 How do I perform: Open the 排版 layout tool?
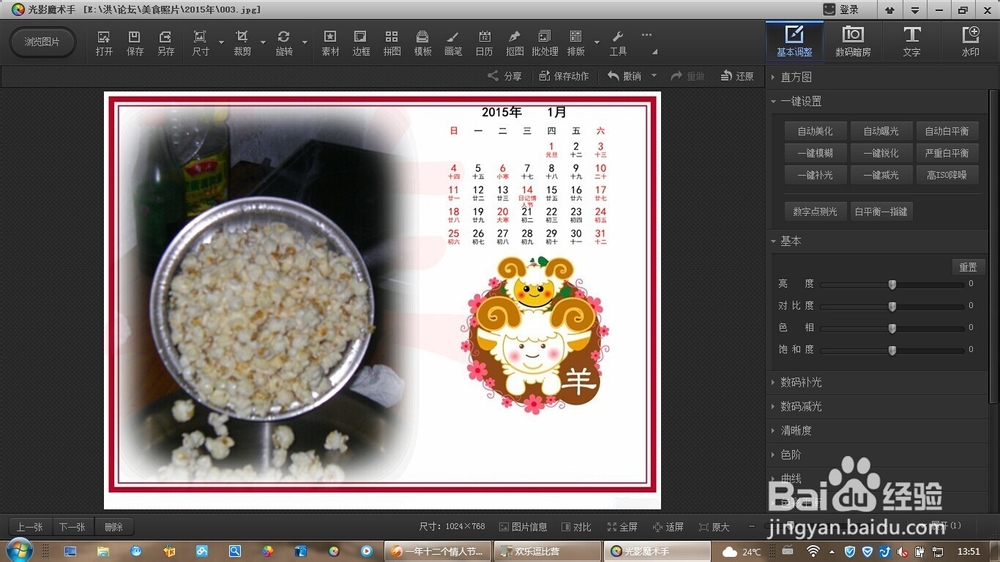[576, 43]
